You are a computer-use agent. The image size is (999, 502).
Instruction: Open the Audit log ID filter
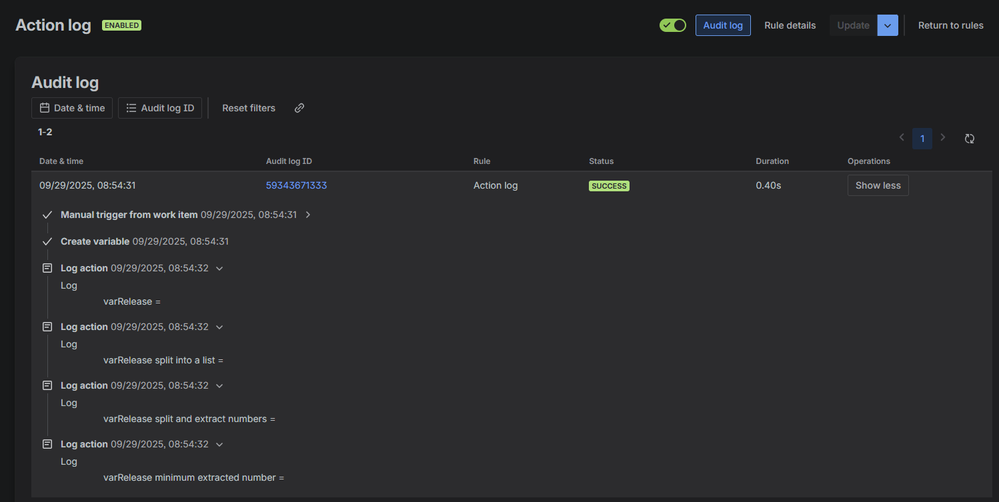[160, 108]
